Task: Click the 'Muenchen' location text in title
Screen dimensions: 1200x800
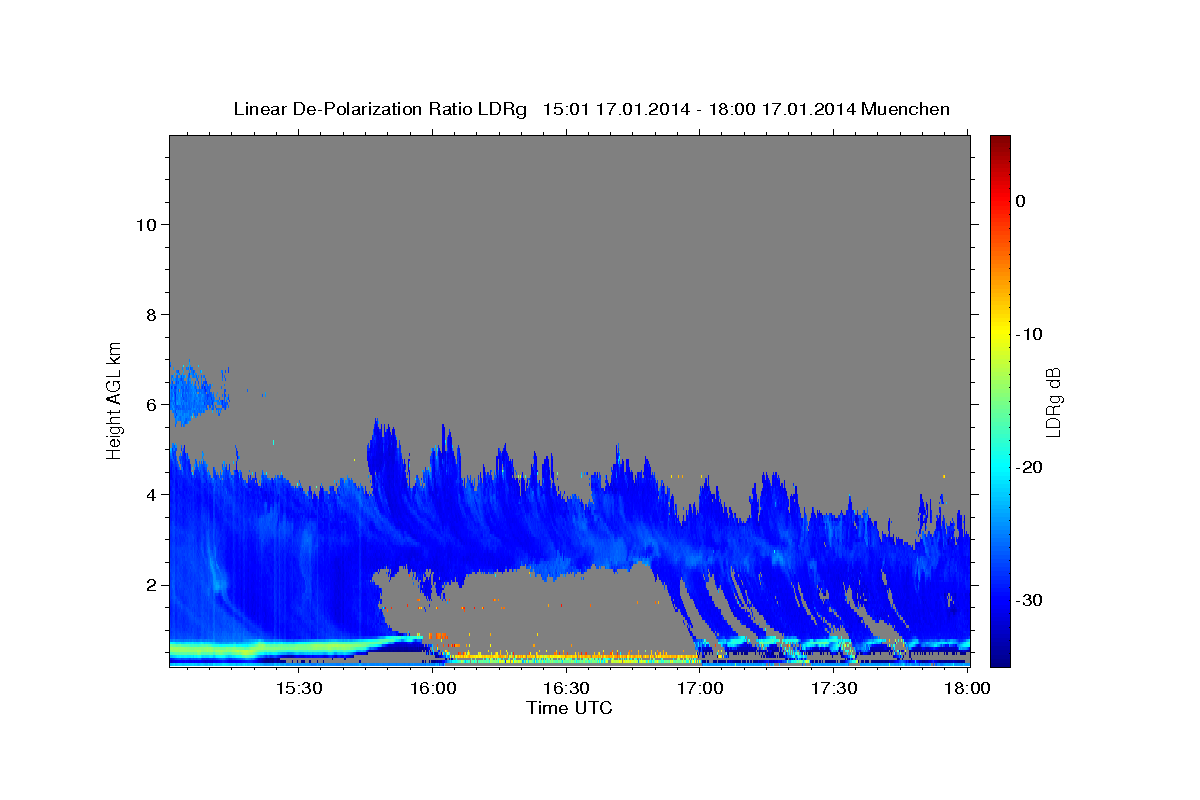Action: [x=908, y=109]
